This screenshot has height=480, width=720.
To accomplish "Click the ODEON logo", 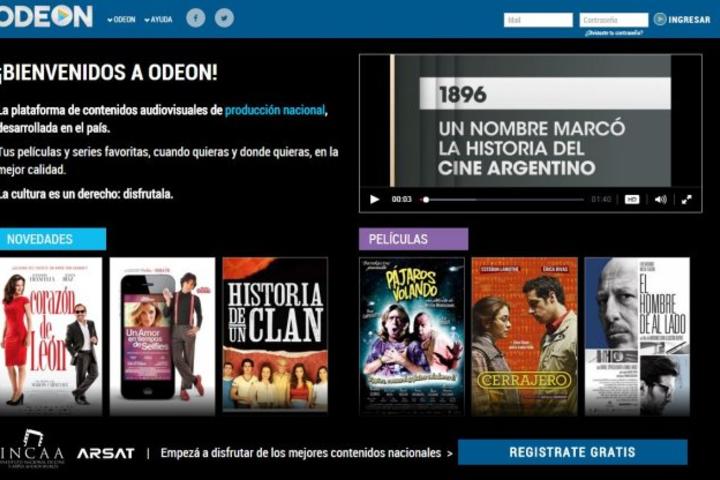I will (46, 16).
